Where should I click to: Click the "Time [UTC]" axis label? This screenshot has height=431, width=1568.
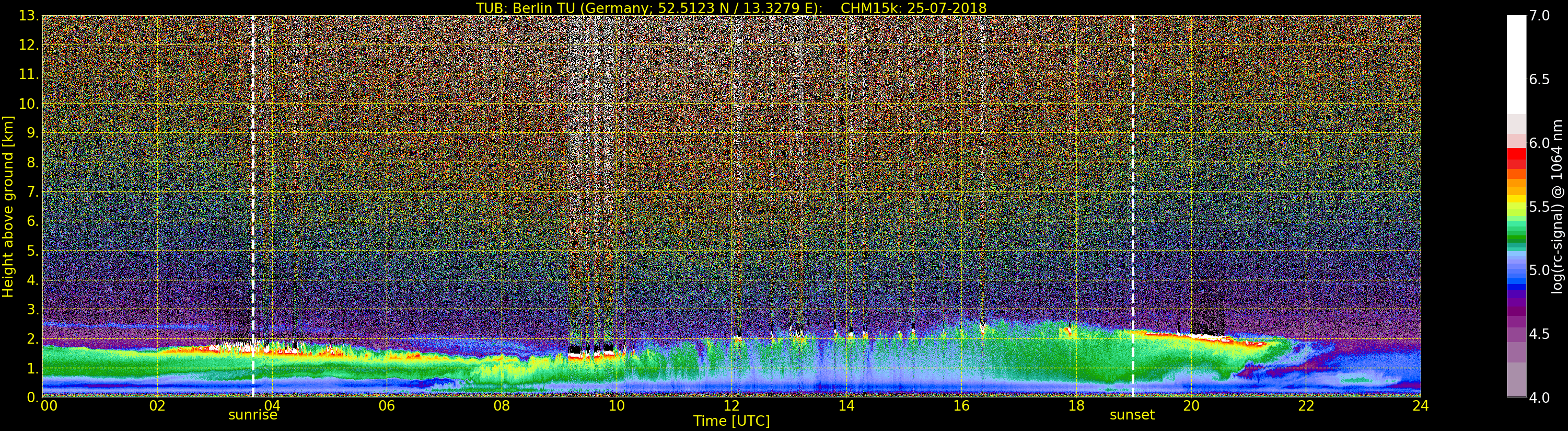[x=731, y=421]
